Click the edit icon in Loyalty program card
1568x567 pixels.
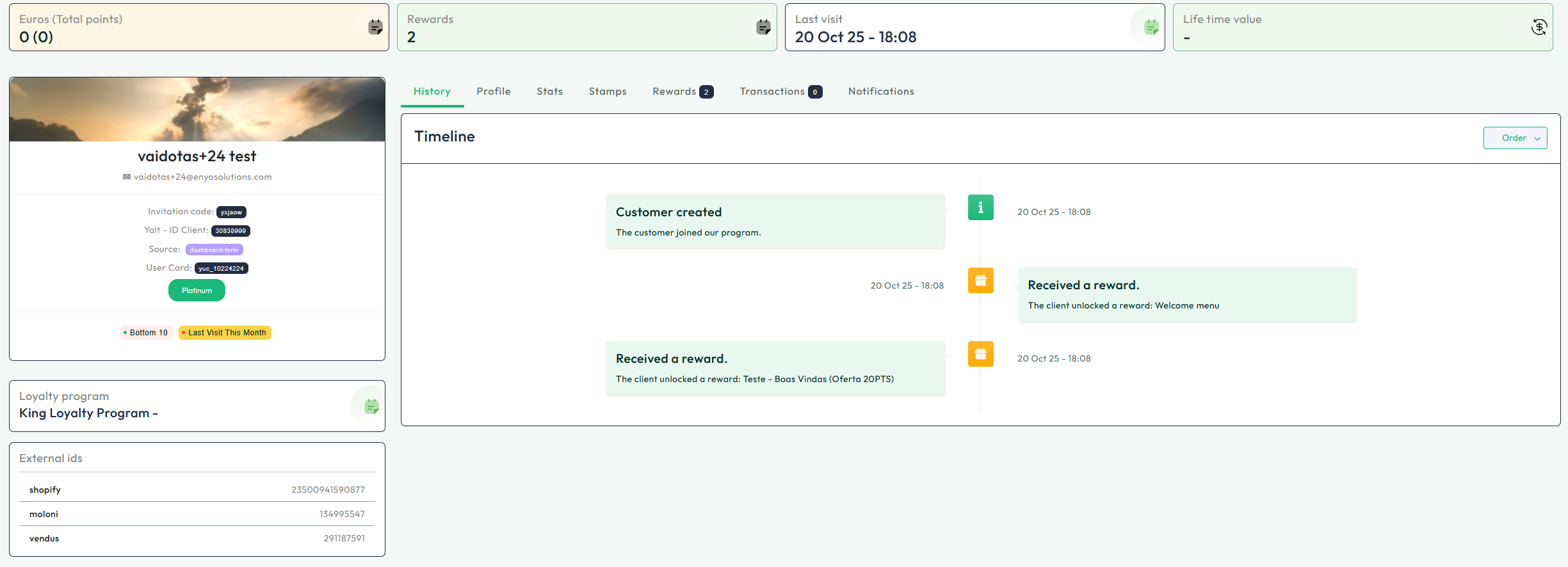point(371,406)
